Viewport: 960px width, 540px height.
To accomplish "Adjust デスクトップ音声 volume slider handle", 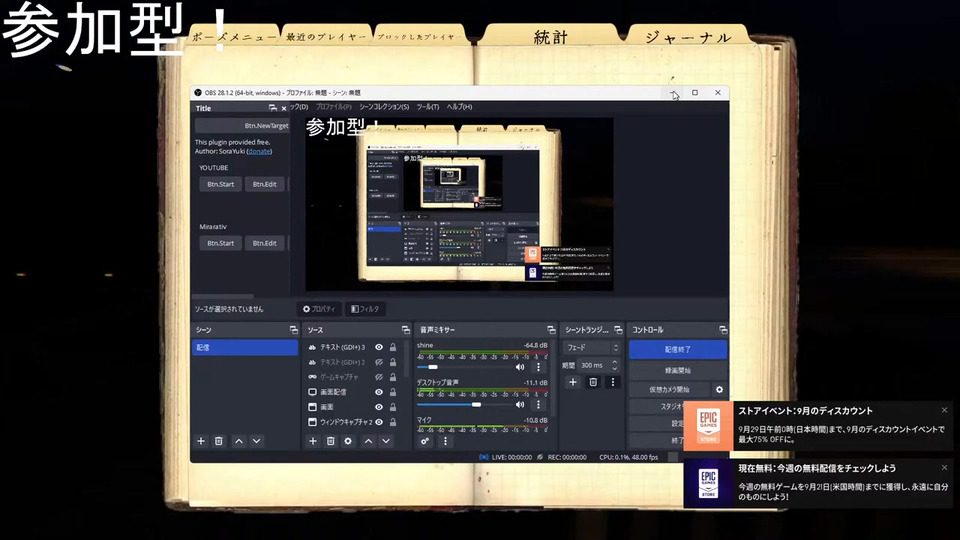I will [x=476, y=405].
